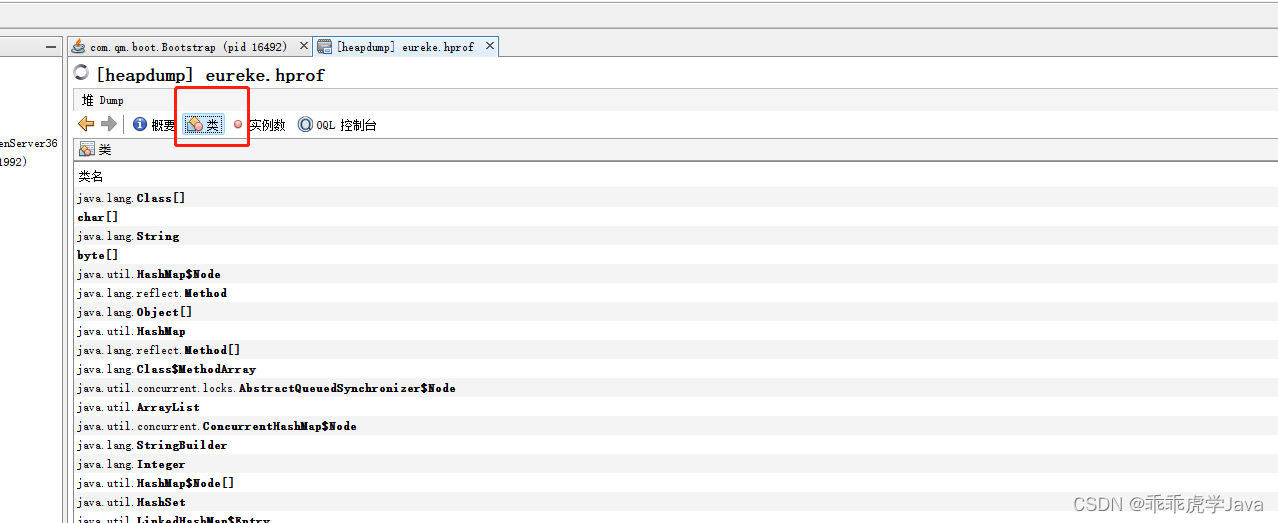Select the java.lang.Integer class row
This screenshot has width=1278, height=523.
click(131, 465)
